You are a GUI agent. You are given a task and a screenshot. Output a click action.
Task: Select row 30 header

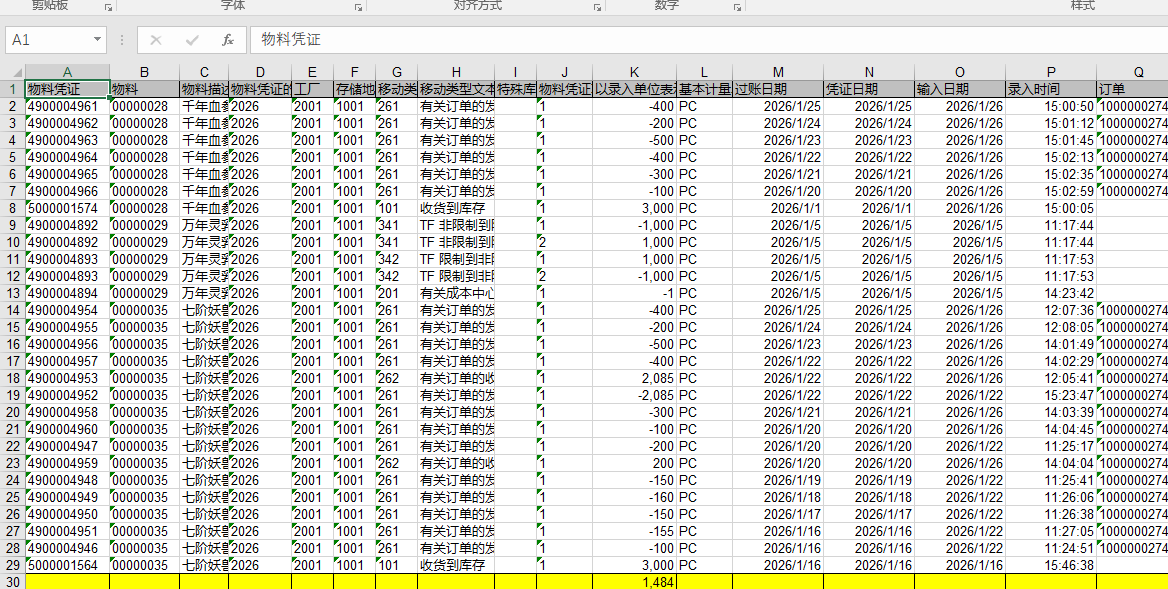(12, 582)
